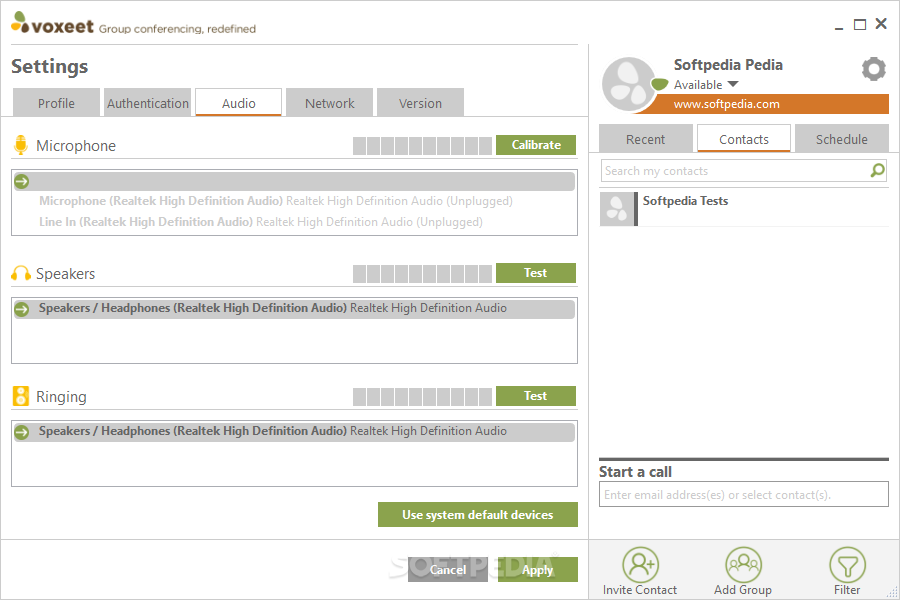Screen dimensions: 900x600
Task: Select Speakers / Headphones under Ringing
Action: point(294,431)
